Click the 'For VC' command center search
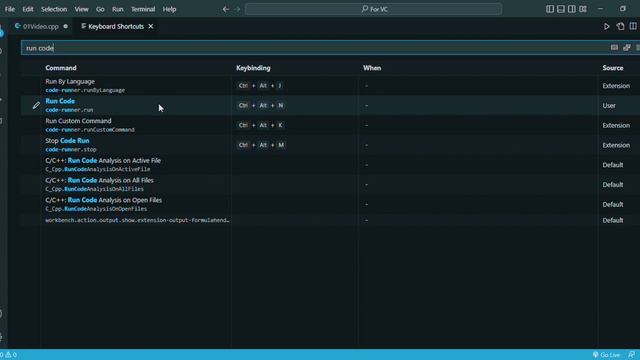The width and height of the screenshot is (640, 360). 373,9
